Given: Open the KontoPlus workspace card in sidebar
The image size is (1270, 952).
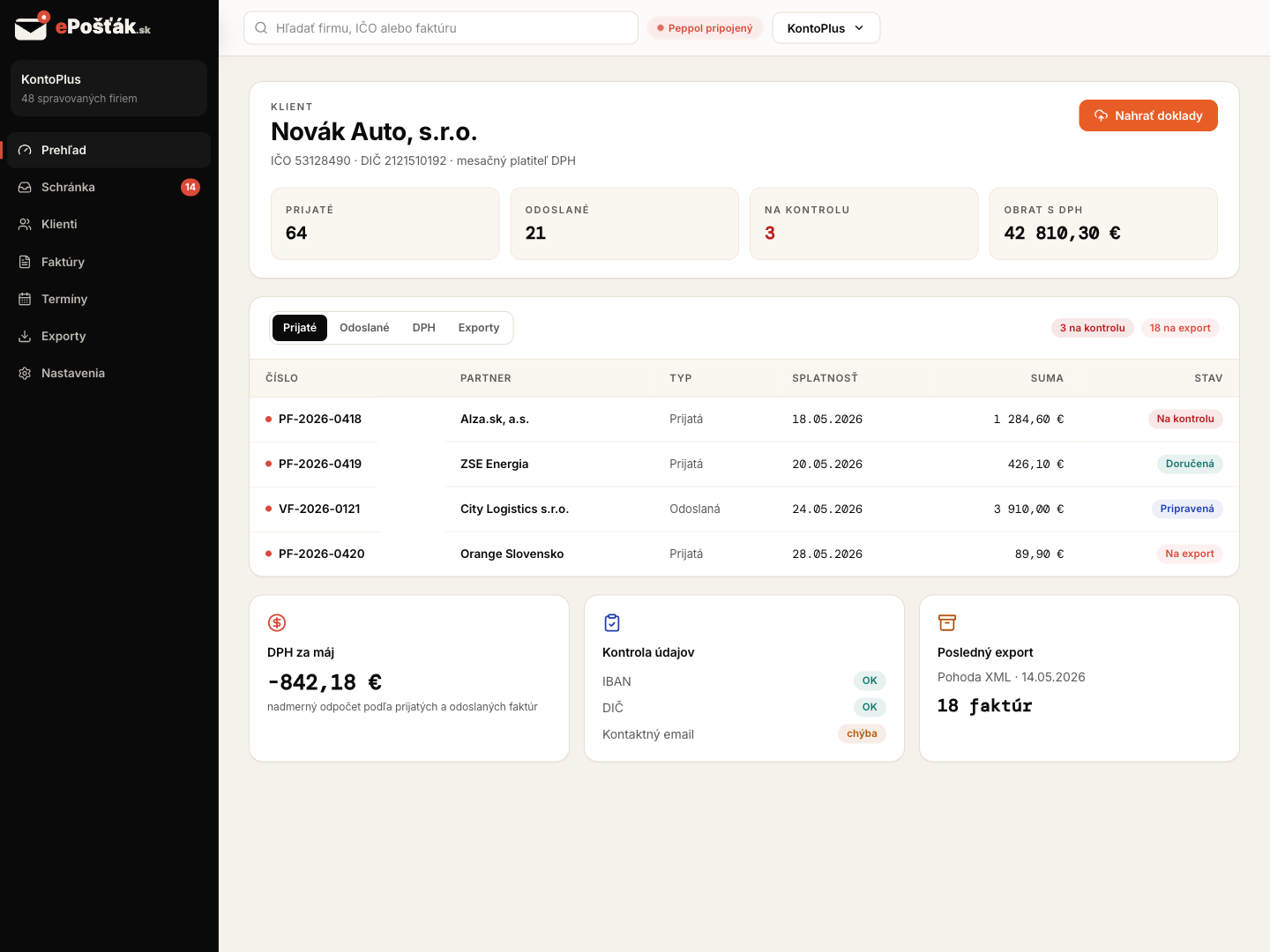Looking at the screenshot, I should (108, 88).
